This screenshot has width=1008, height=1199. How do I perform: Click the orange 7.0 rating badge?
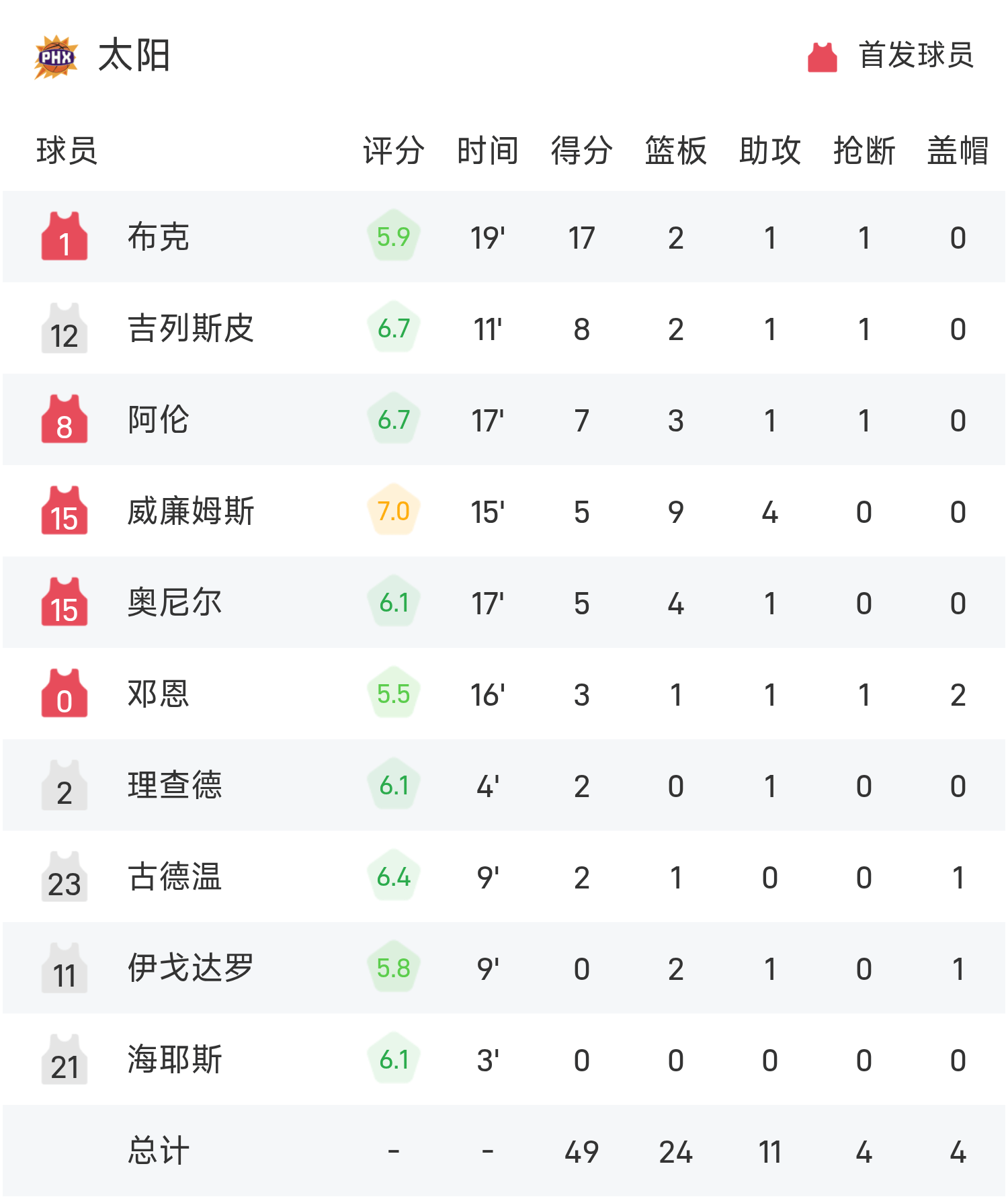click(x=394, y=511)
